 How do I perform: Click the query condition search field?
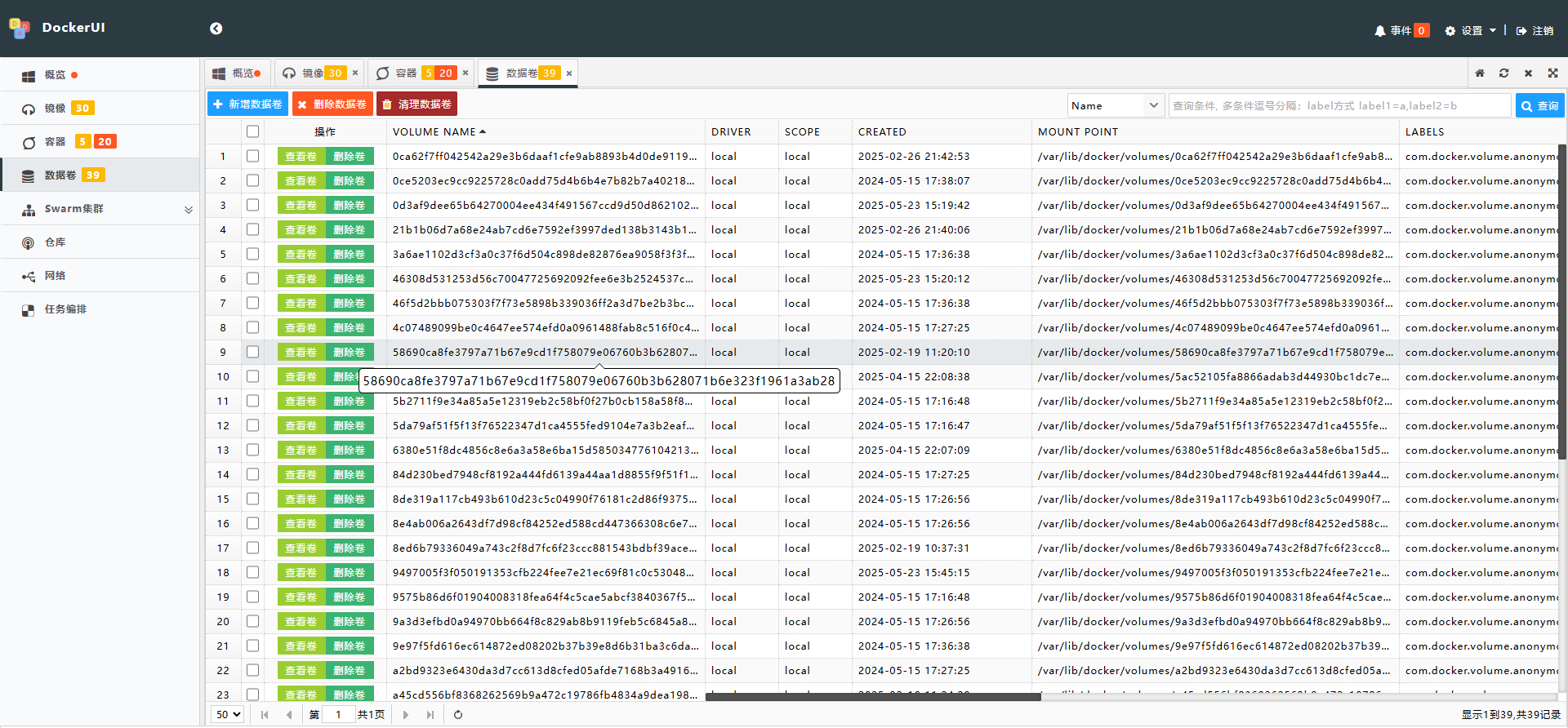coord(1339,105)
